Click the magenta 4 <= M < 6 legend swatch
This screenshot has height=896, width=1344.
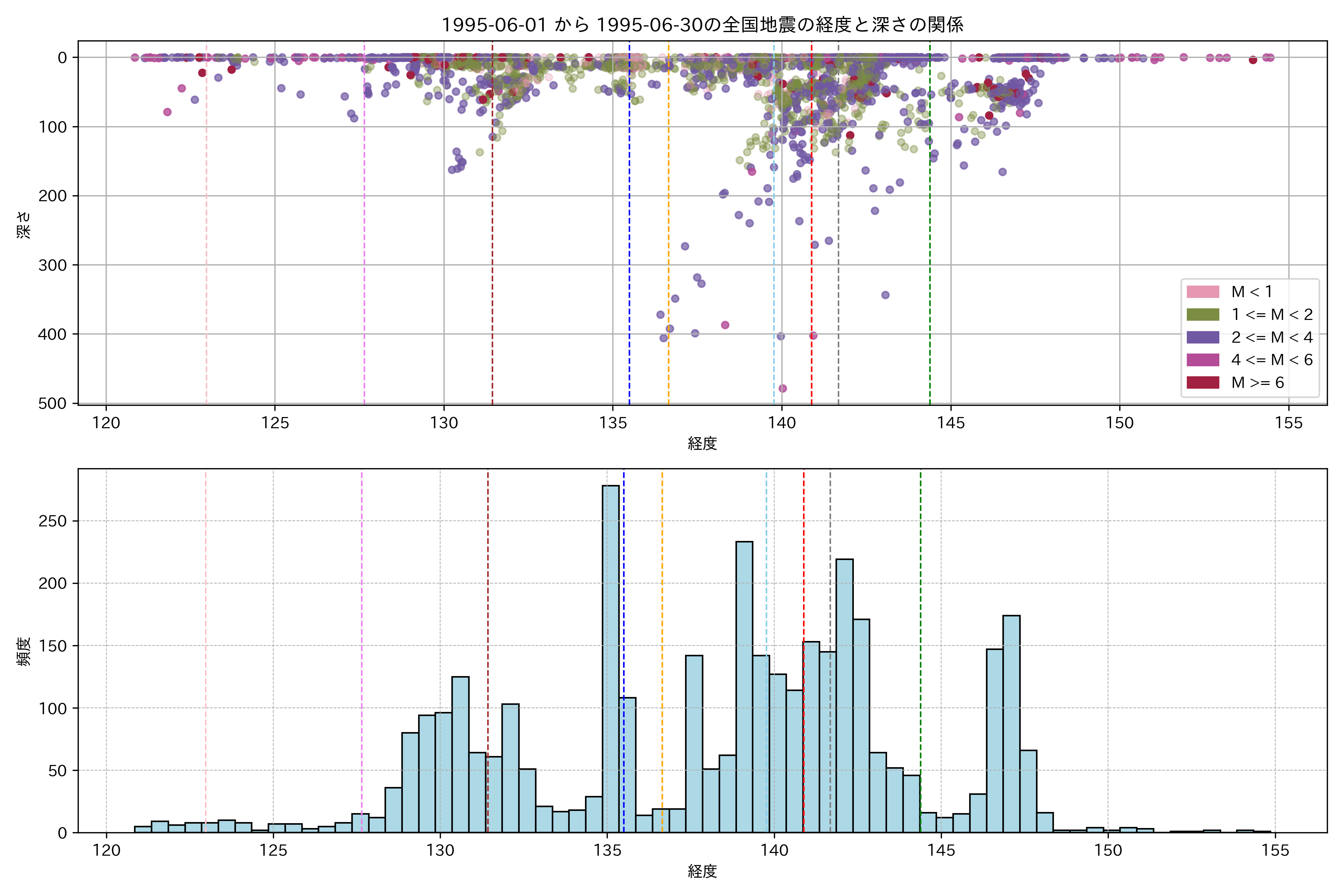click(x=1203, y=360)
